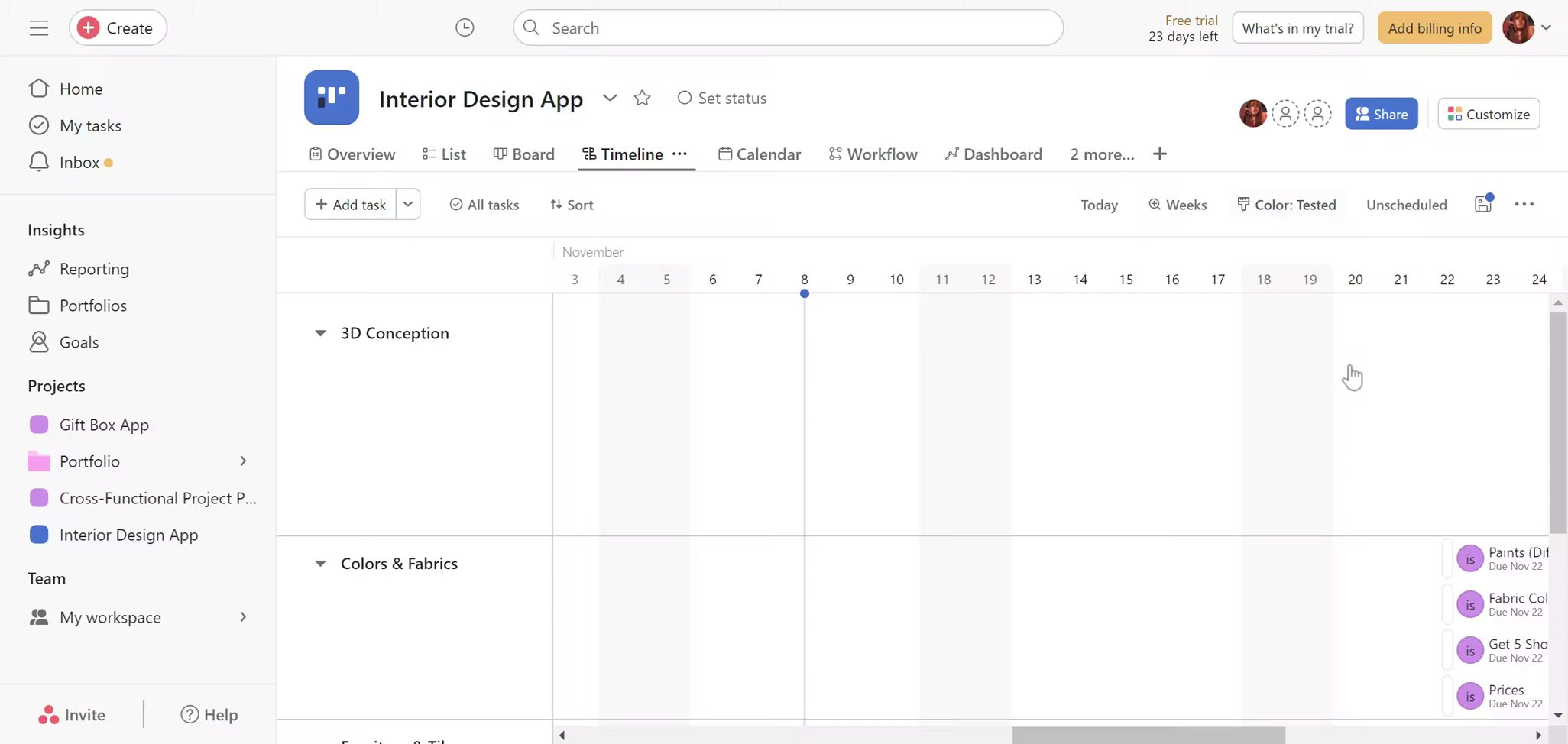Switch to Workflow tab
Viewport: 1568px width, 744px height.
point(873,154)
